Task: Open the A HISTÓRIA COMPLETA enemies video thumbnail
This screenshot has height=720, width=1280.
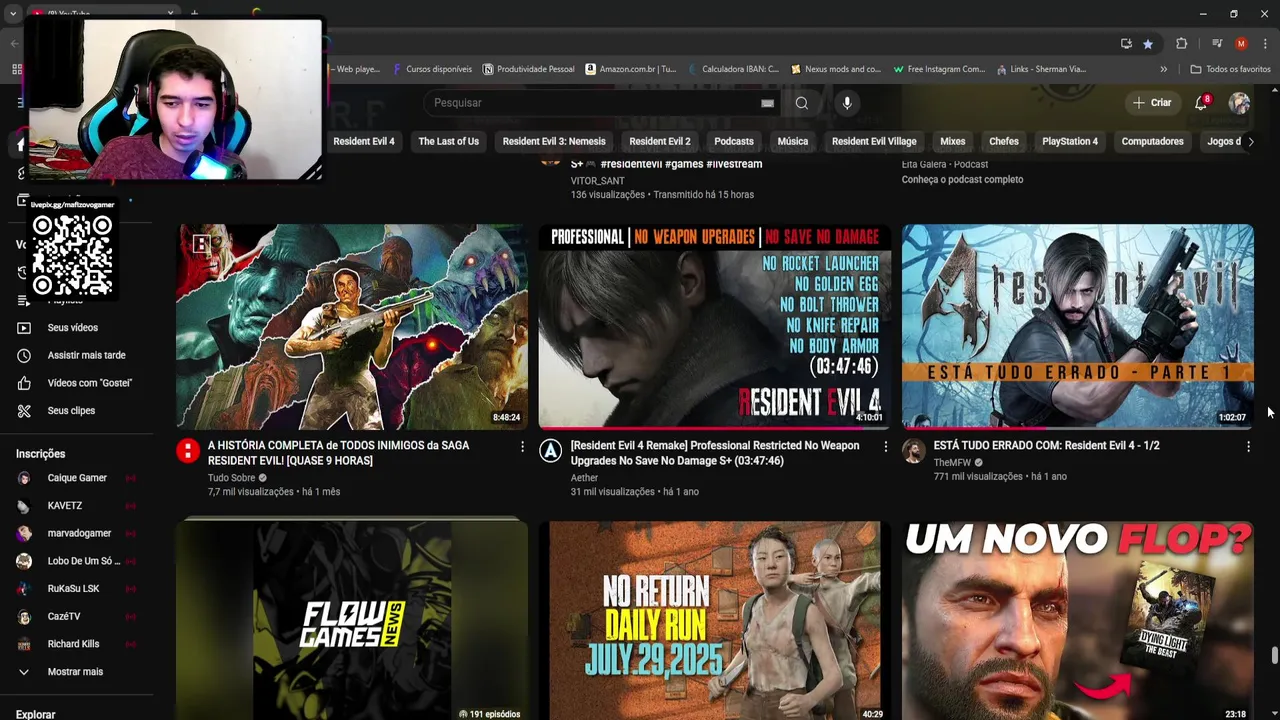Action: [x=352, y=327]
